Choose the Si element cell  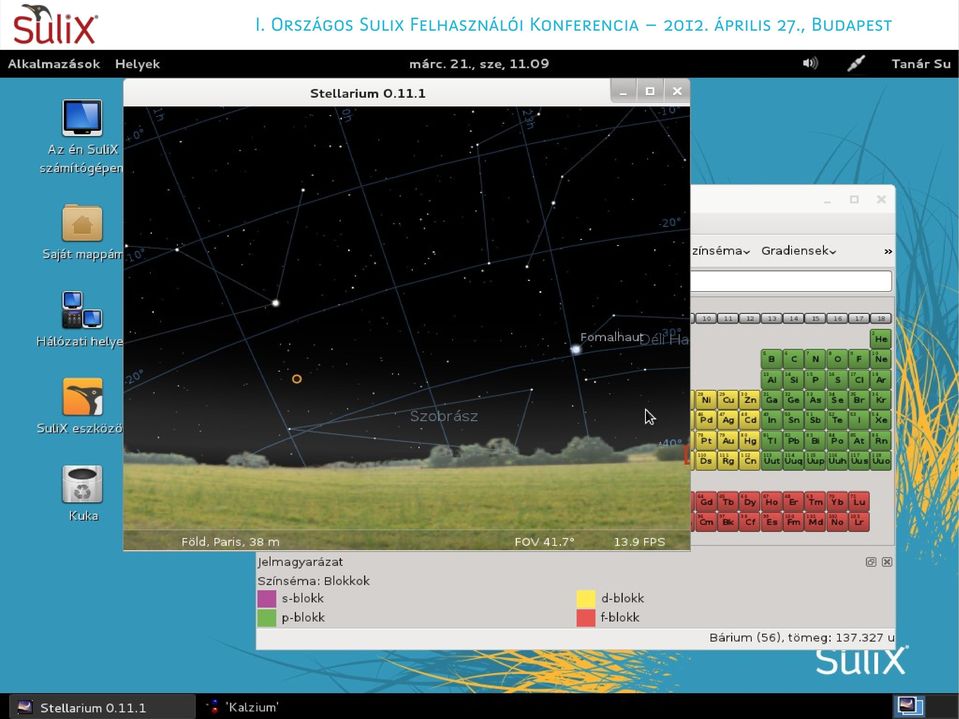tap(793, 379)
